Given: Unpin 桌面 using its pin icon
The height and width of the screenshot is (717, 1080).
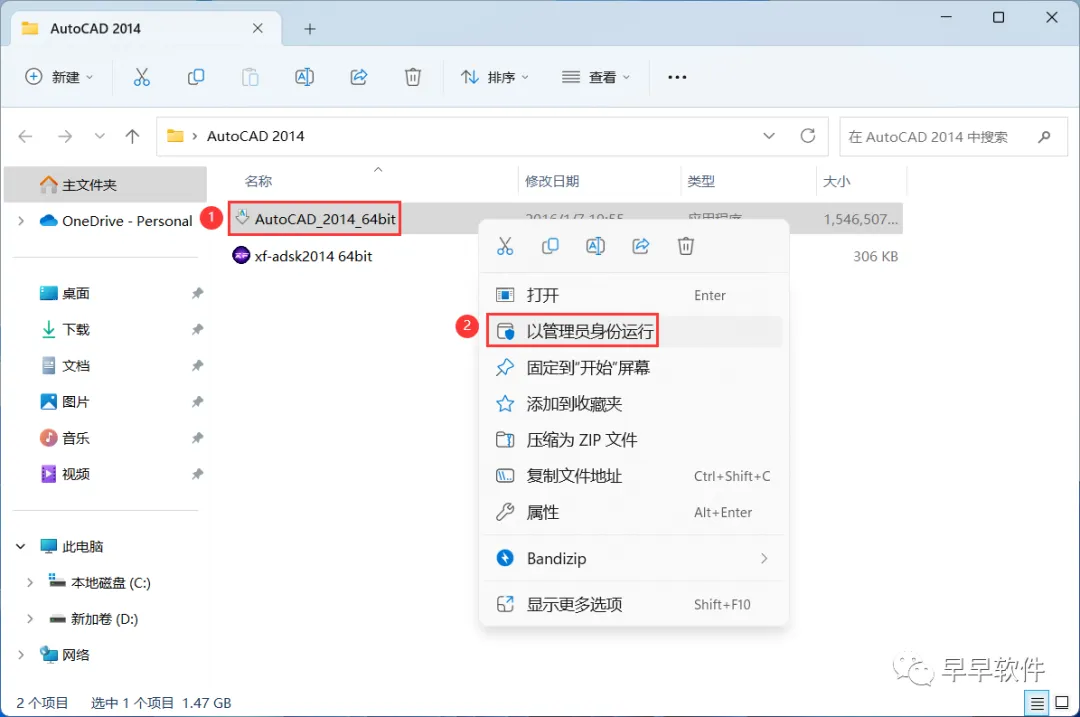Looking at the screenshot, I should tap(197, 293).
